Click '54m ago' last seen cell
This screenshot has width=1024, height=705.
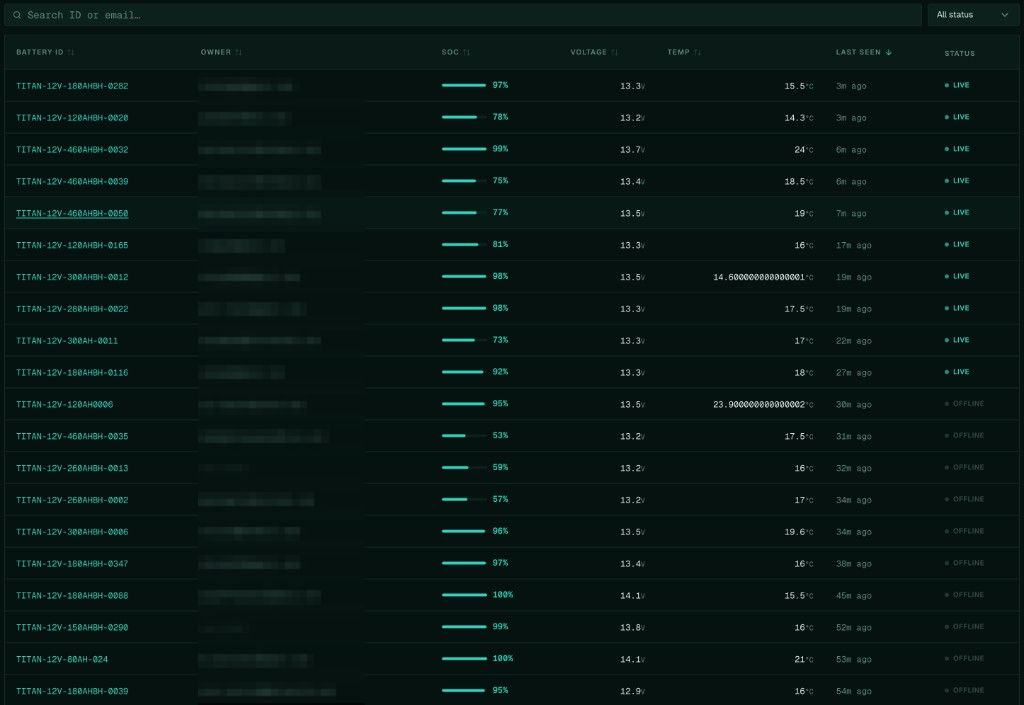point(854,691)
